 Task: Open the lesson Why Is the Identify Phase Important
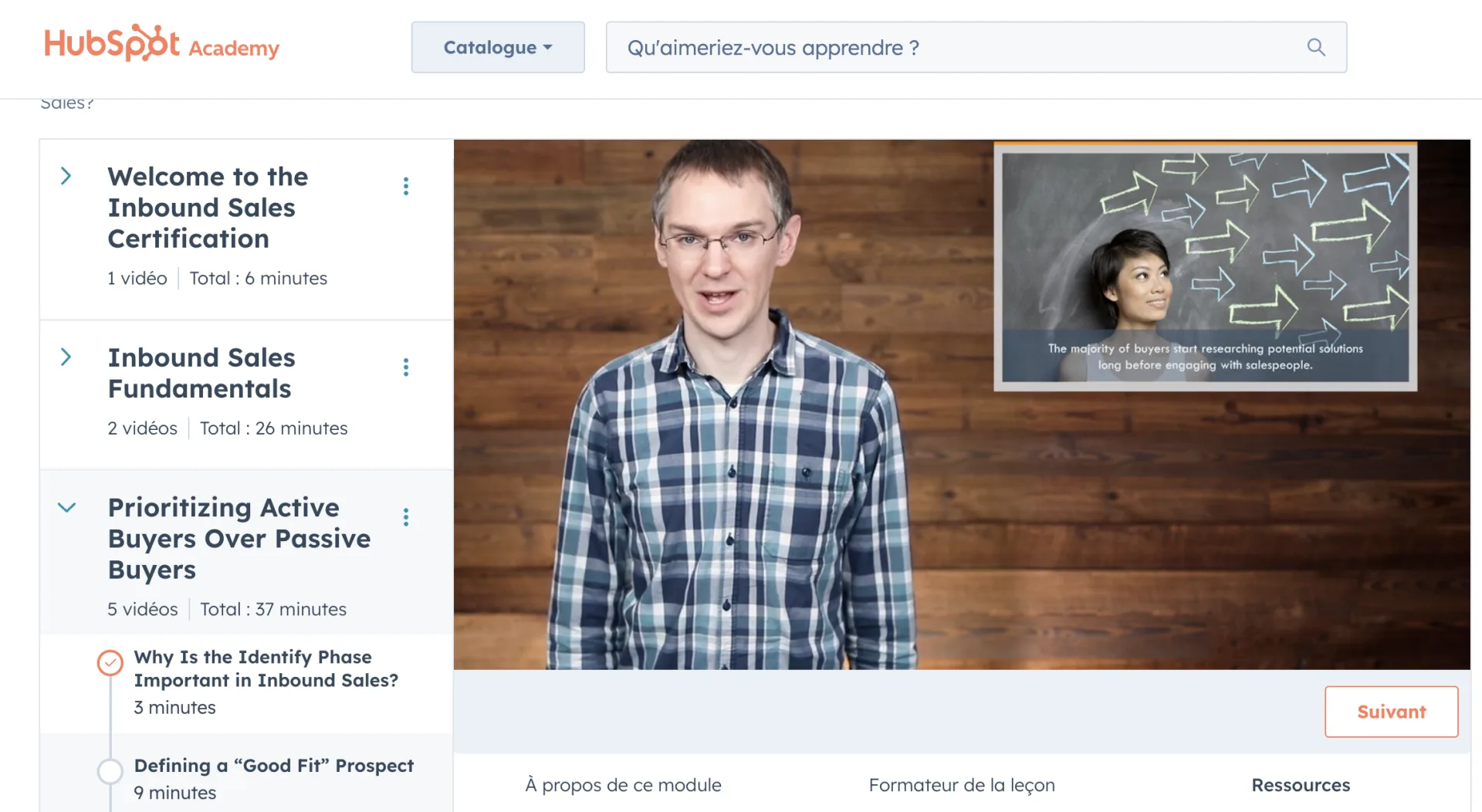pyautogui.click(x=266, y=668)
